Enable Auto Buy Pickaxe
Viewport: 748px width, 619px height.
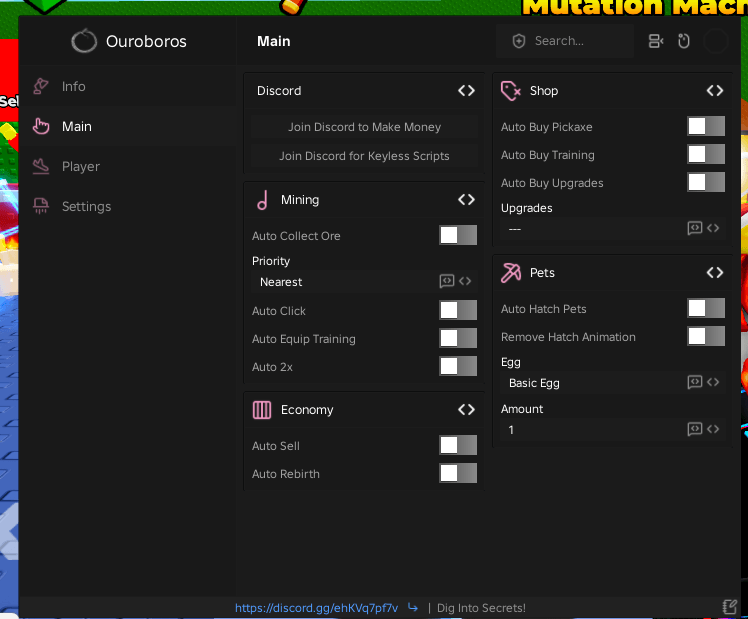click(706, 126)
